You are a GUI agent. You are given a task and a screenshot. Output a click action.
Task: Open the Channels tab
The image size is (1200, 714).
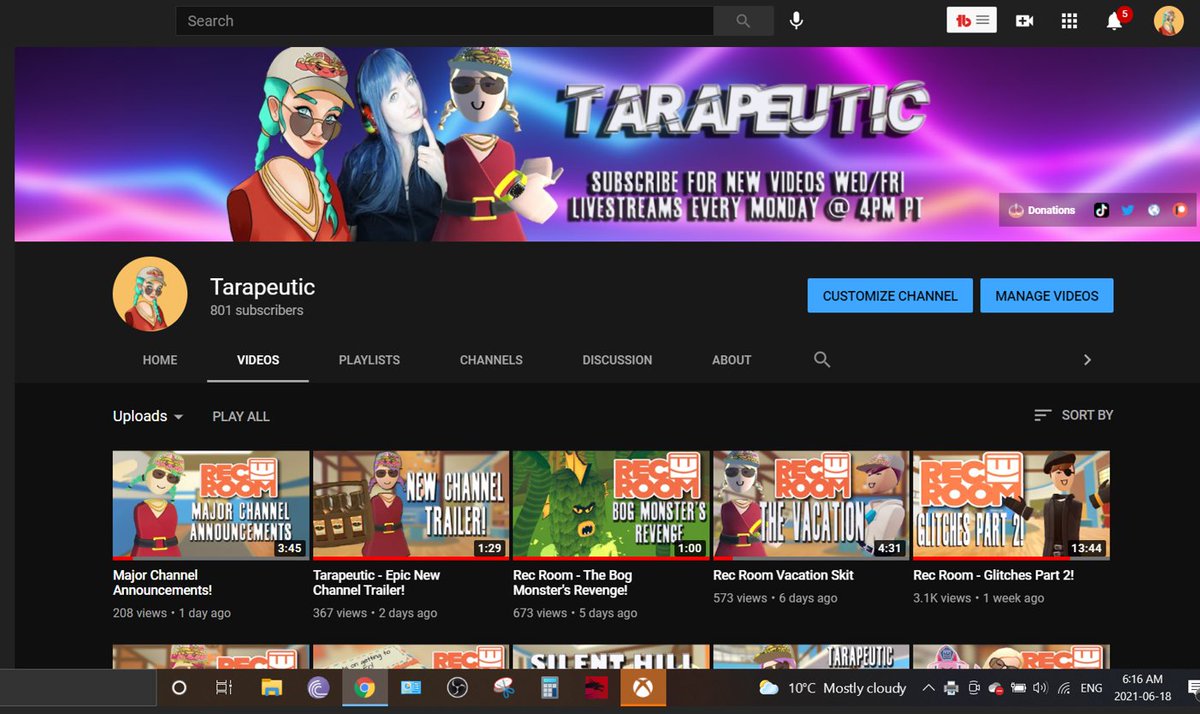coord(491,360)
